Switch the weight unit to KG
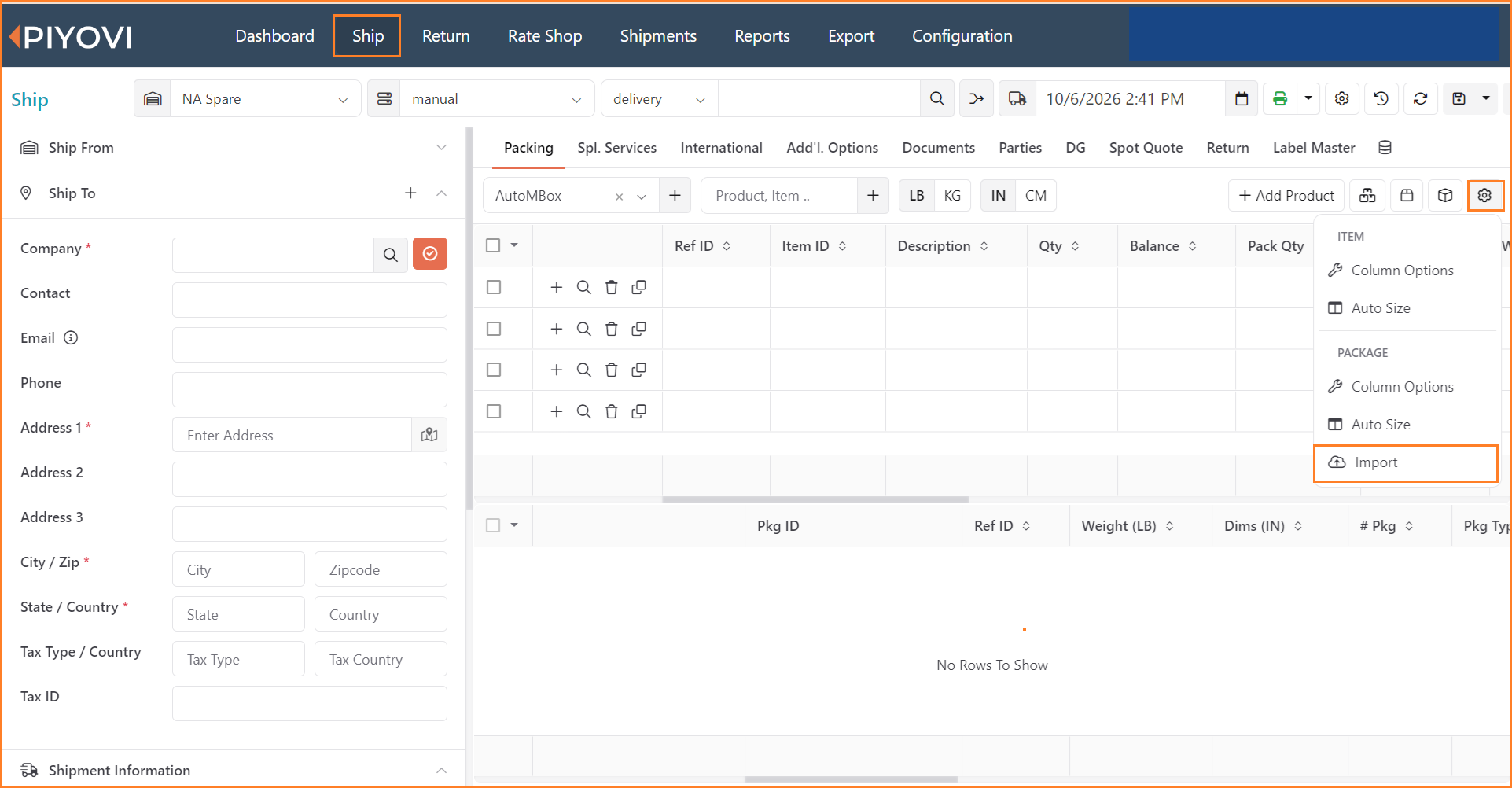Image resolution: width=1512 pixels, height=788 pixels. click(952, 195)
